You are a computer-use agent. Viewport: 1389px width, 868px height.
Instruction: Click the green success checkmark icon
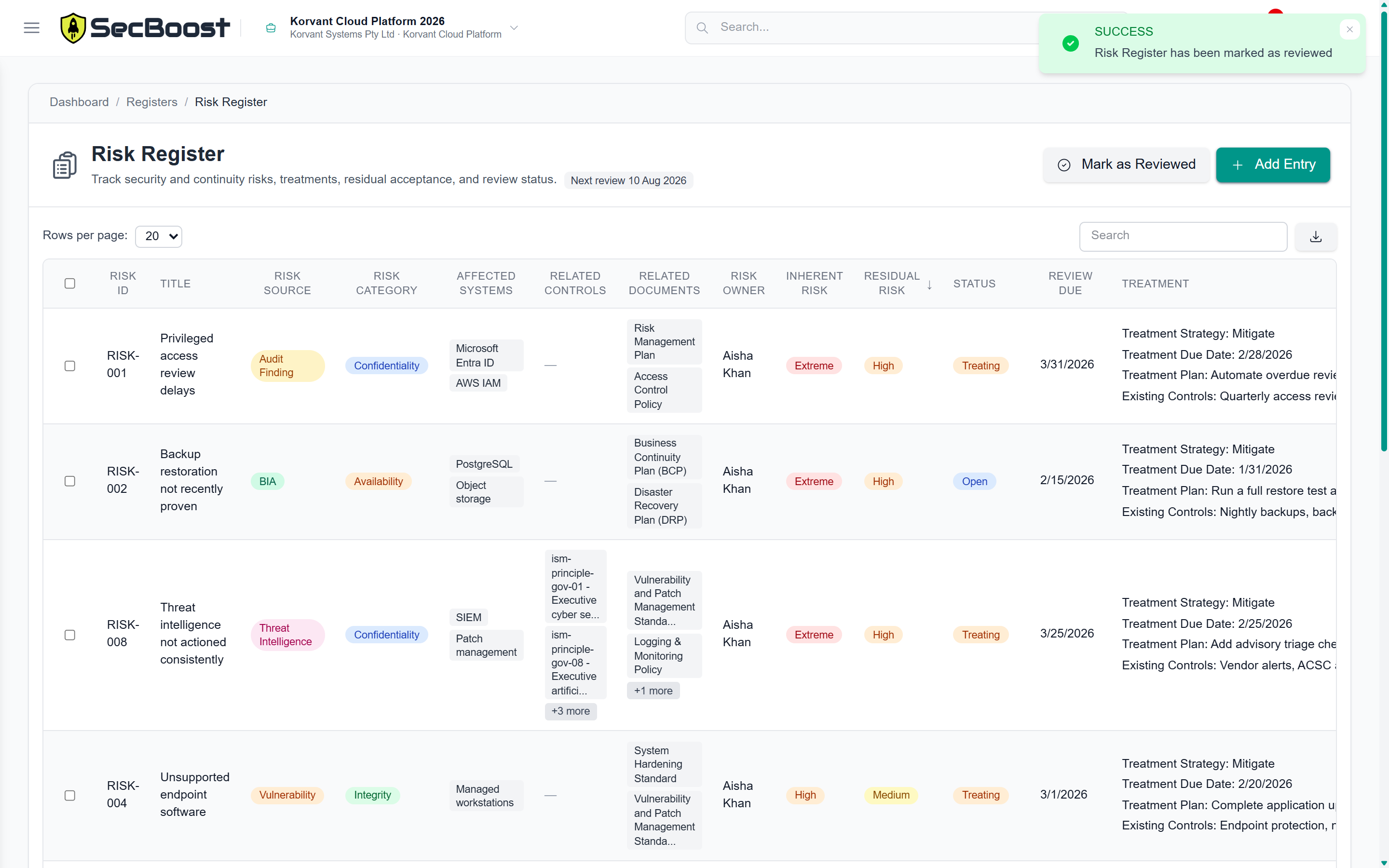[x=1070, y=43]
